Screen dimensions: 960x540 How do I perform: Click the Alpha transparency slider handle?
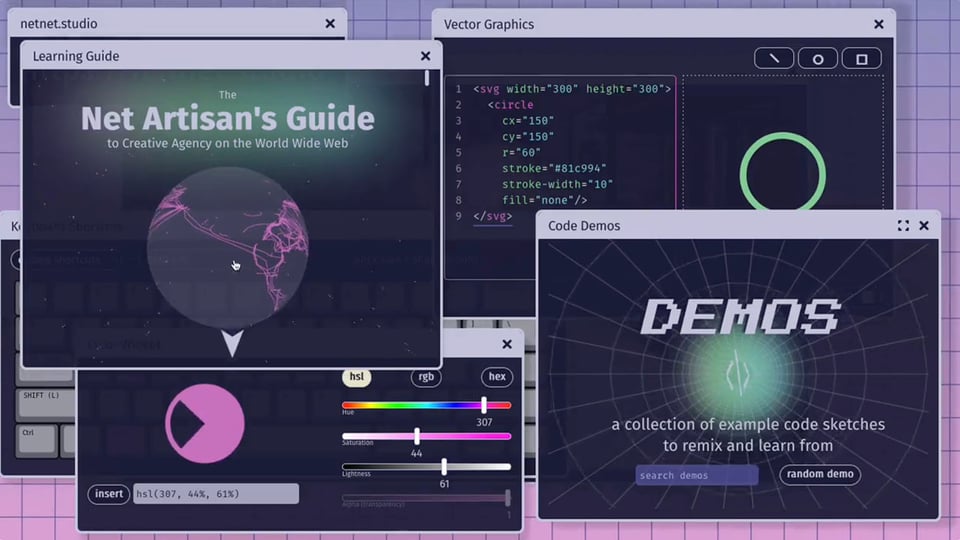tap(508, 498)
